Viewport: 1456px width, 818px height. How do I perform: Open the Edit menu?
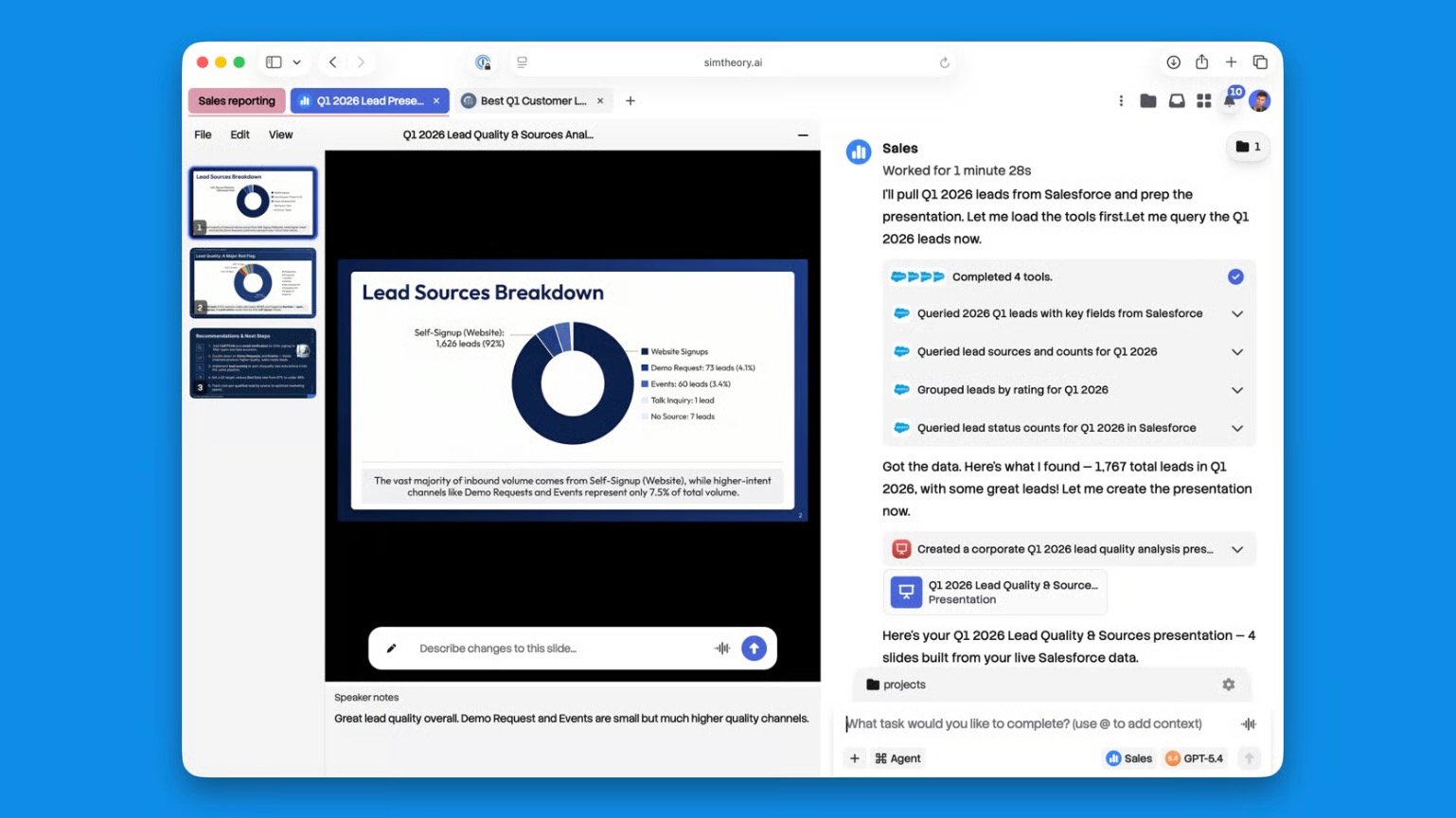(x=240, y=134)
